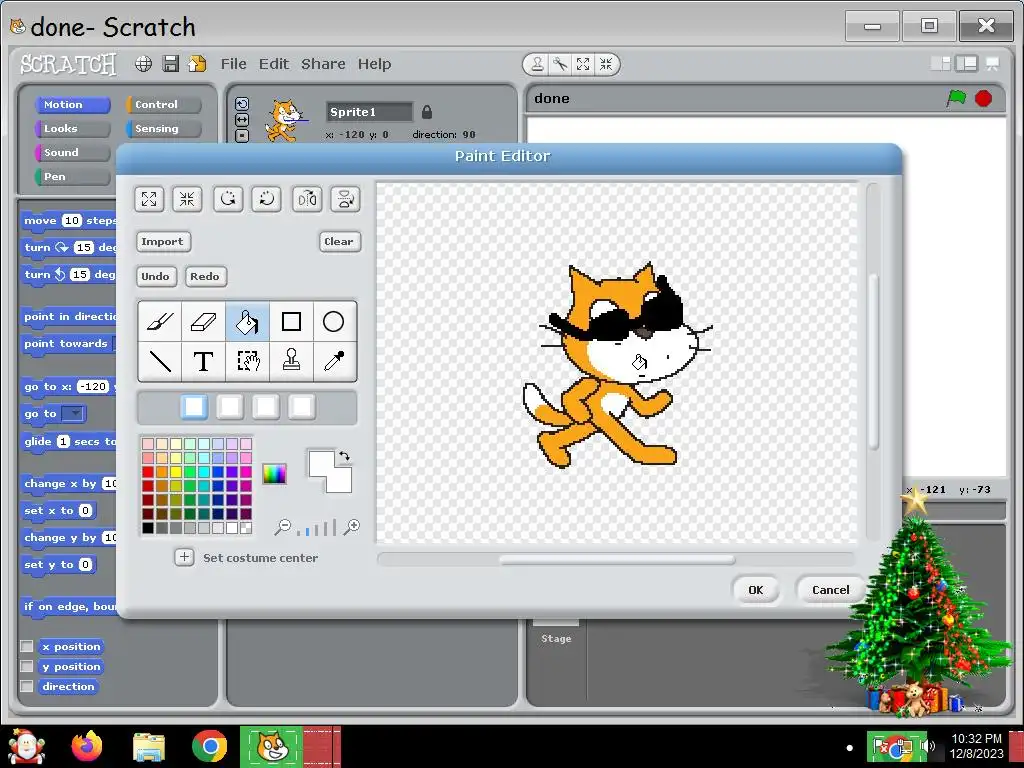Set rotation style to left-right flip

click(242, 120)
